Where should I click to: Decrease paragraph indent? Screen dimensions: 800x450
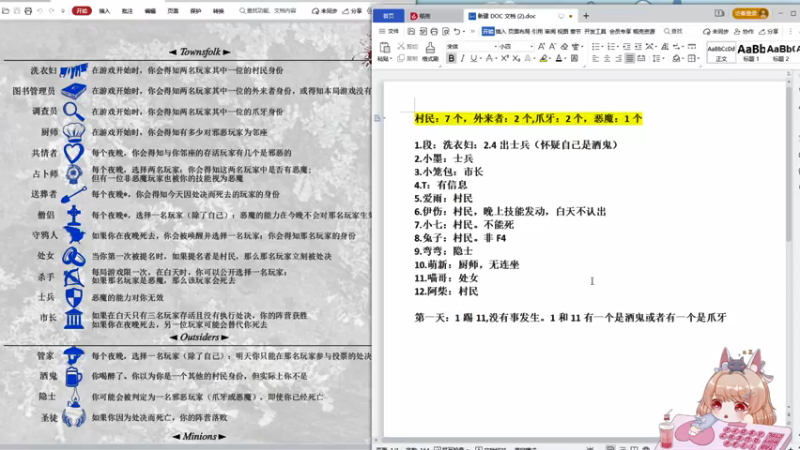tap(627, 46)
